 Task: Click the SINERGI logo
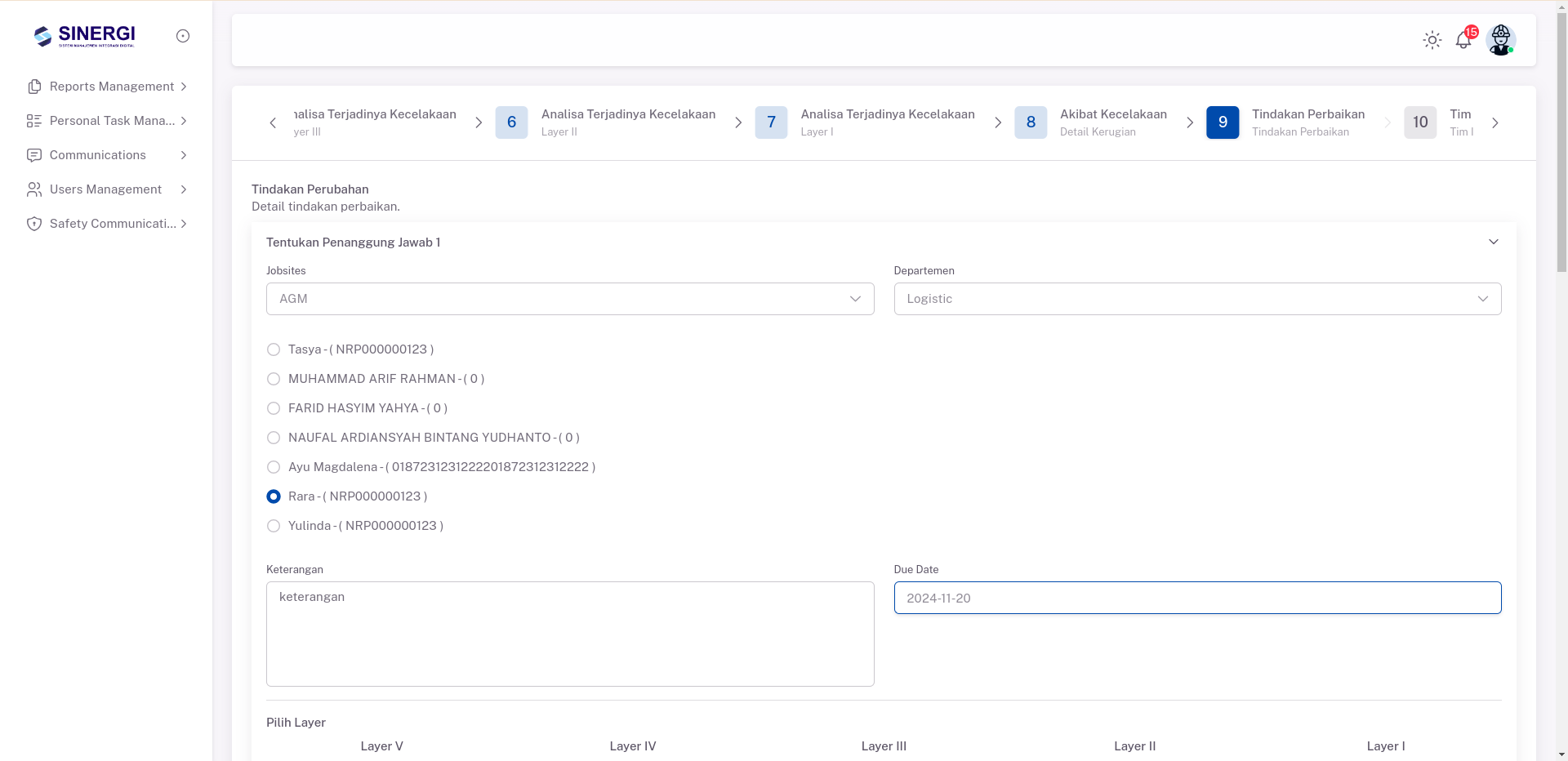coord(84,36)
